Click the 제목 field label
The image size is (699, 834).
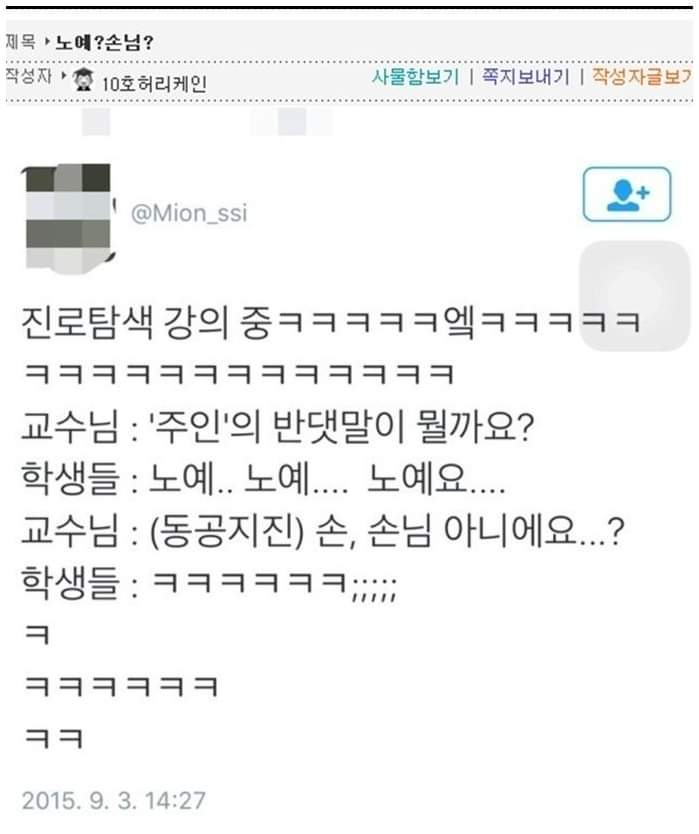tap(20, 41)
